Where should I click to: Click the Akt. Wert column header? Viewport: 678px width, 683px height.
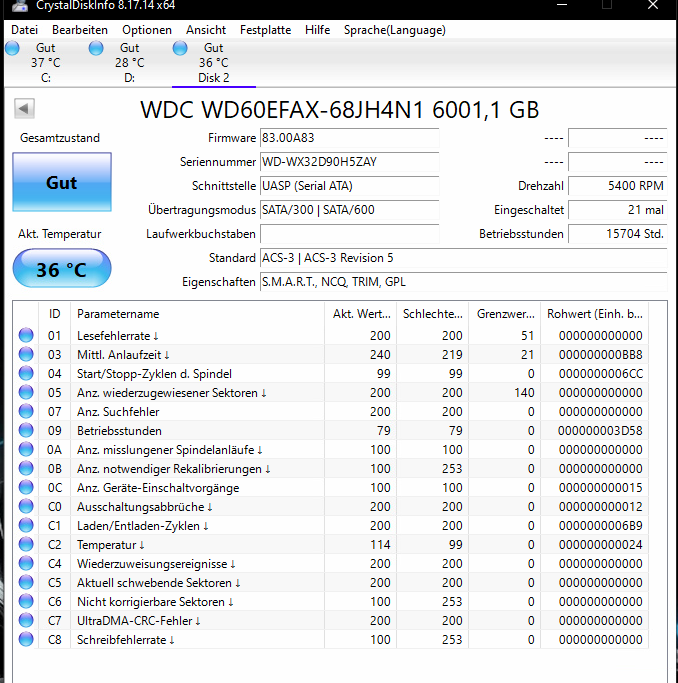click(361, 314)
